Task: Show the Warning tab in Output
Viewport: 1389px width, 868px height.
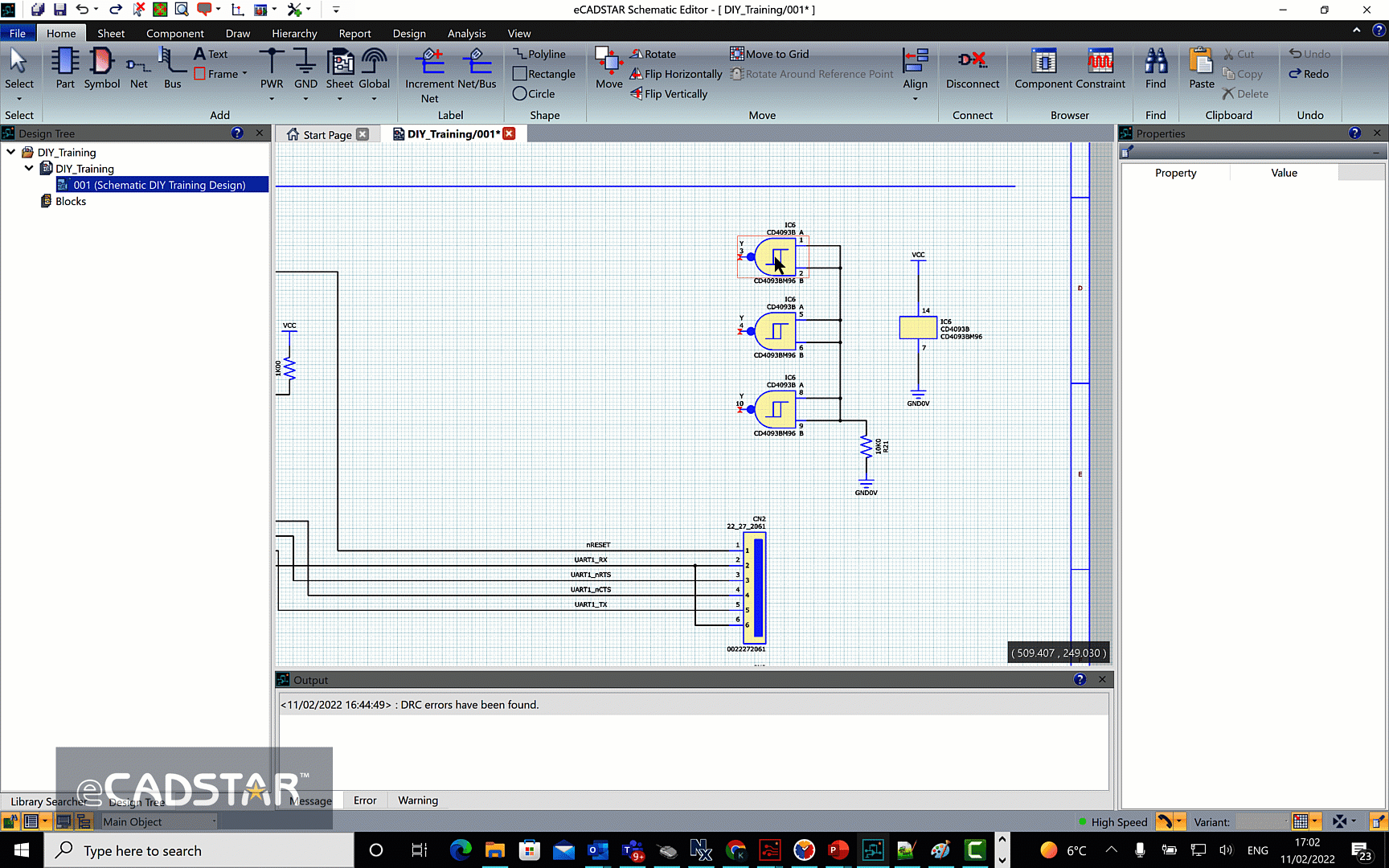Action: (x=418, y=800)
